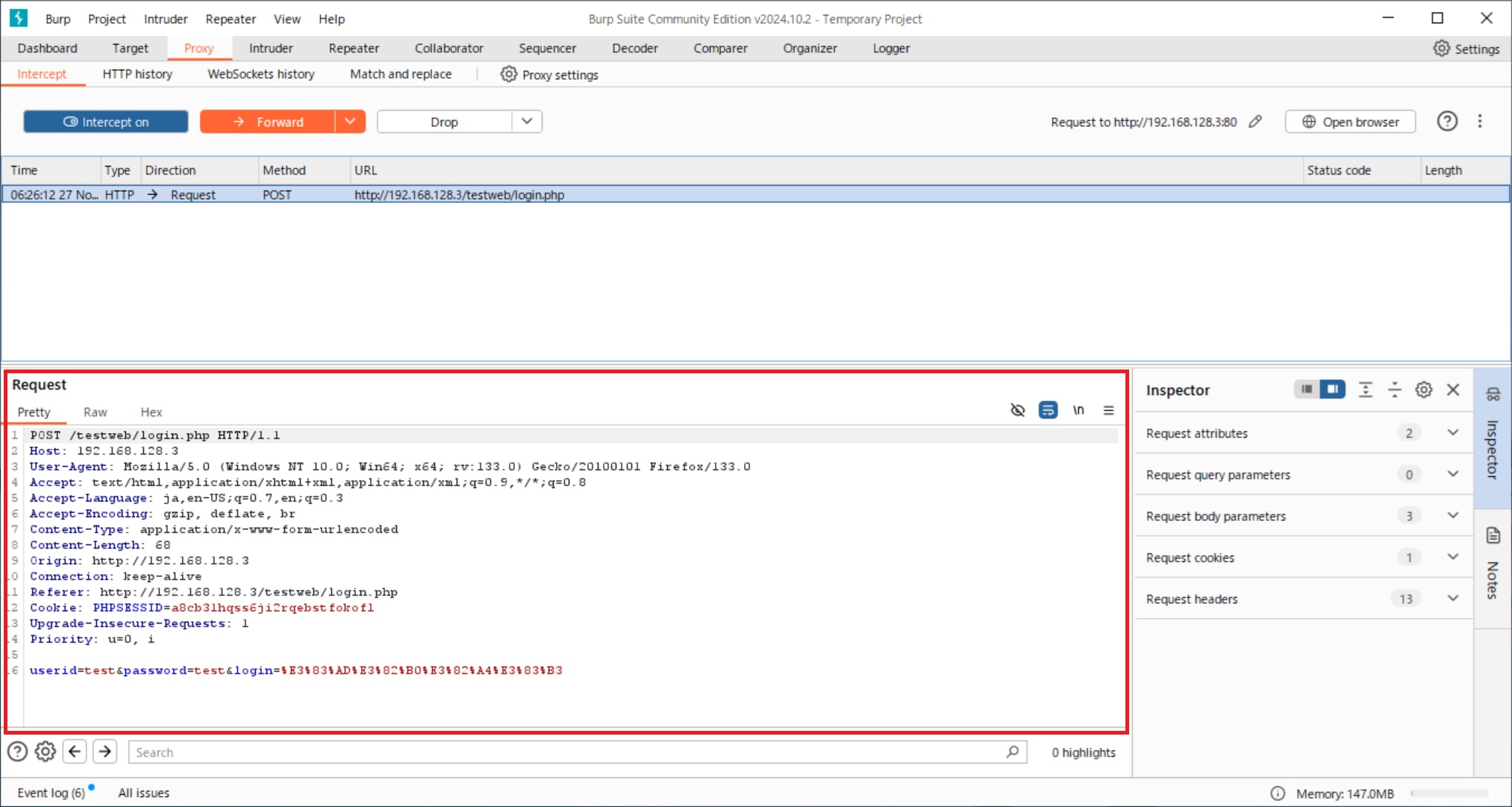Open the View menu
Image resolution: width=1512 pixels, height=807 pixels.
click(x=287, y=19)
